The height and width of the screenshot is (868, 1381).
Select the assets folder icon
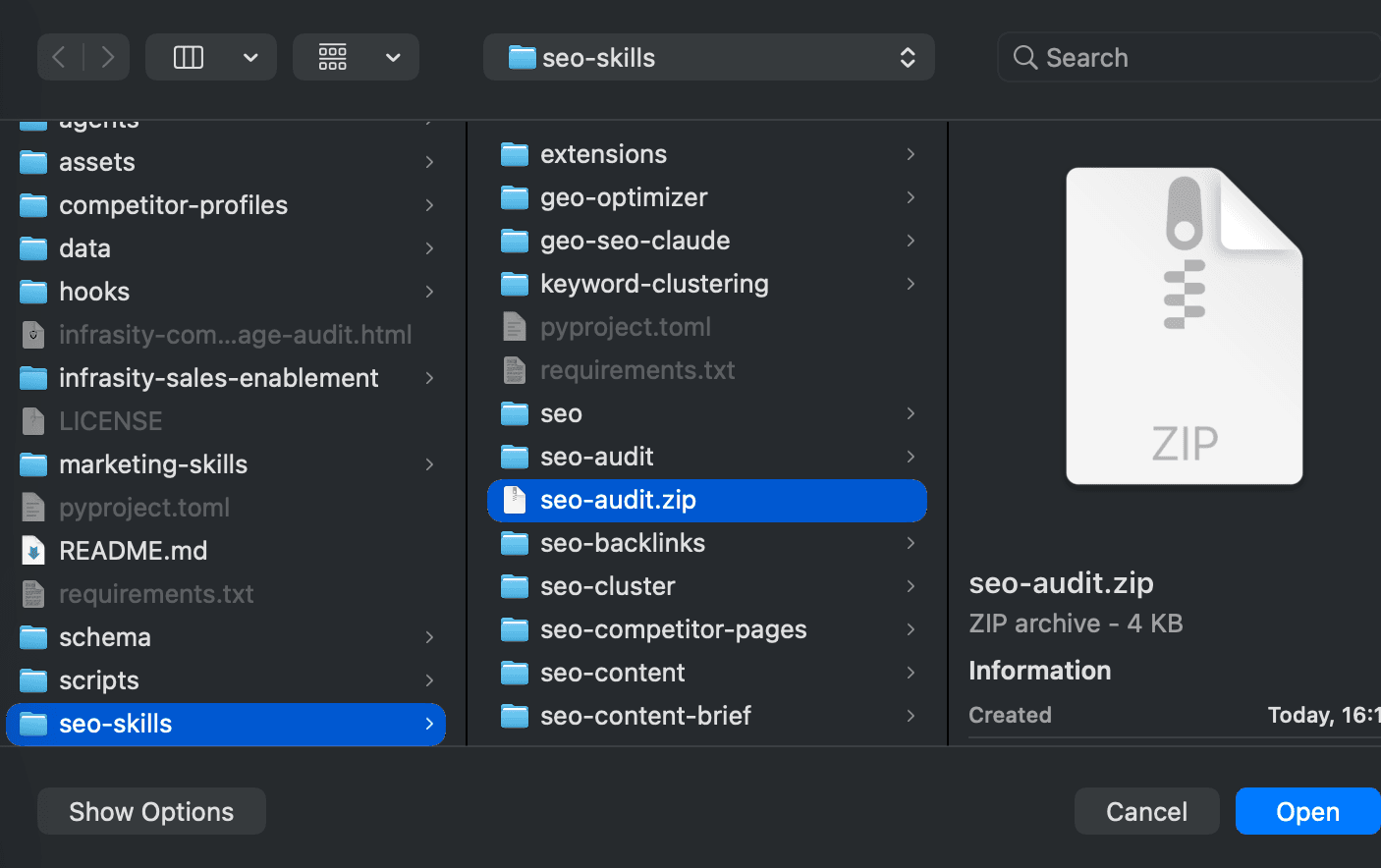33,162
